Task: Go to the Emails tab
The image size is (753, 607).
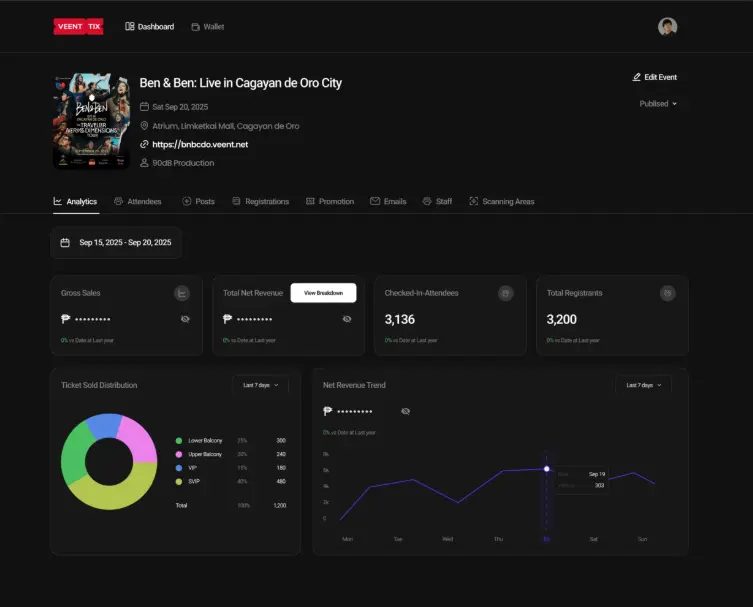Action: pyautogui.click(x=388, y=201)
